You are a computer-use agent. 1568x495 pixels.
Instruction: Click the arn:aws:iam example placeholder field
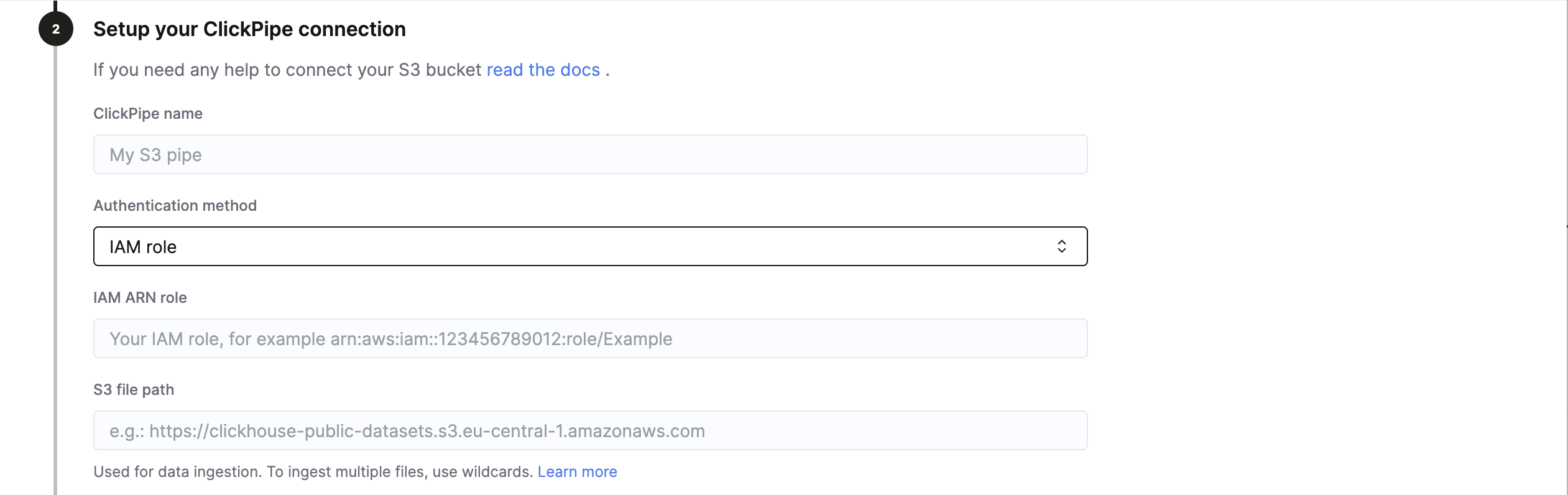tap(591, 338)
